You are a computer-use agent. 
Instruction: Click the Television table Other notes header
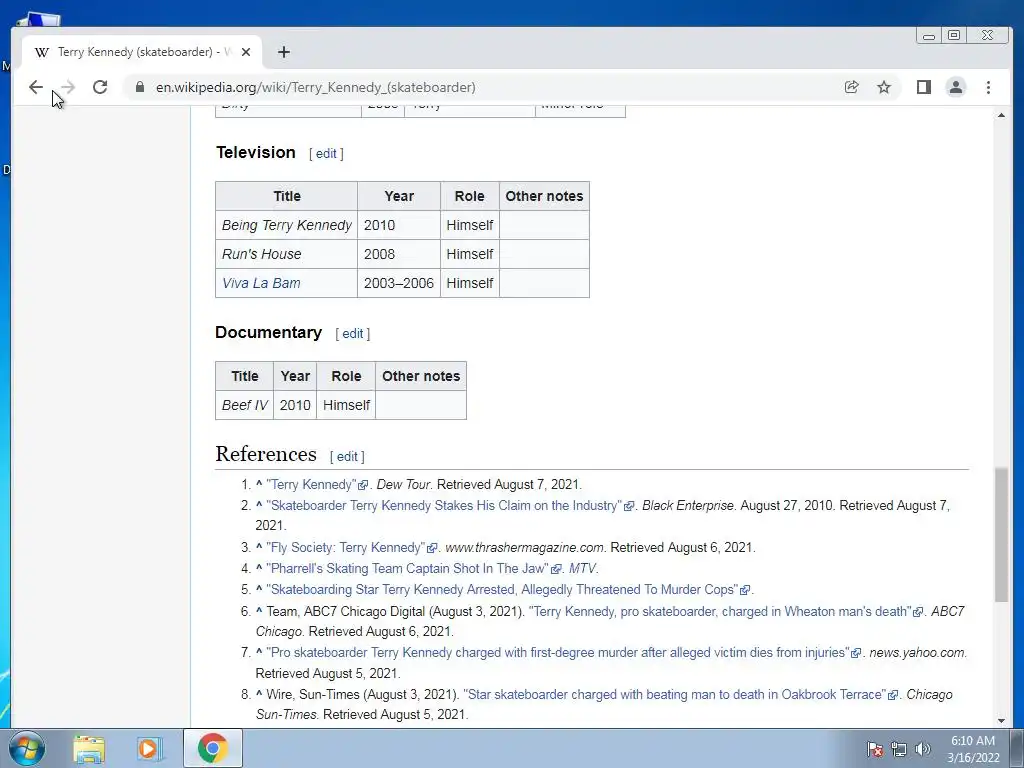(x=544, y=196)
